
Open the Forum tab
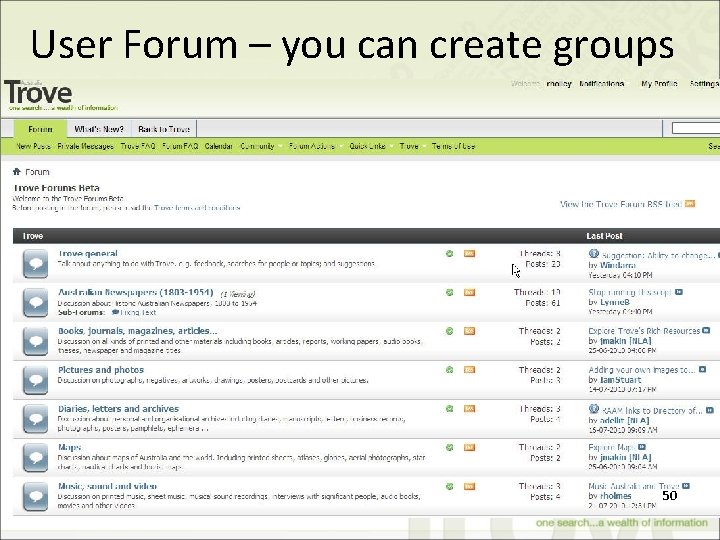click(40, 129)
